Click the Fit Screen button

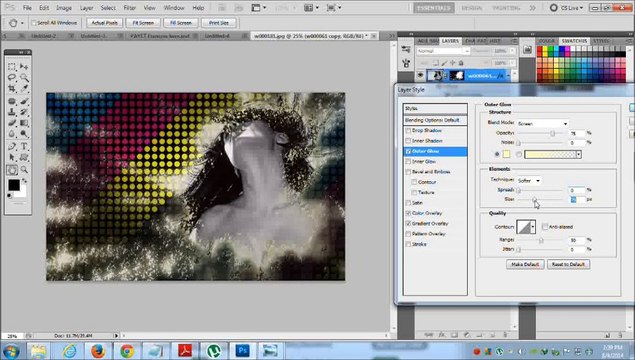143,23
